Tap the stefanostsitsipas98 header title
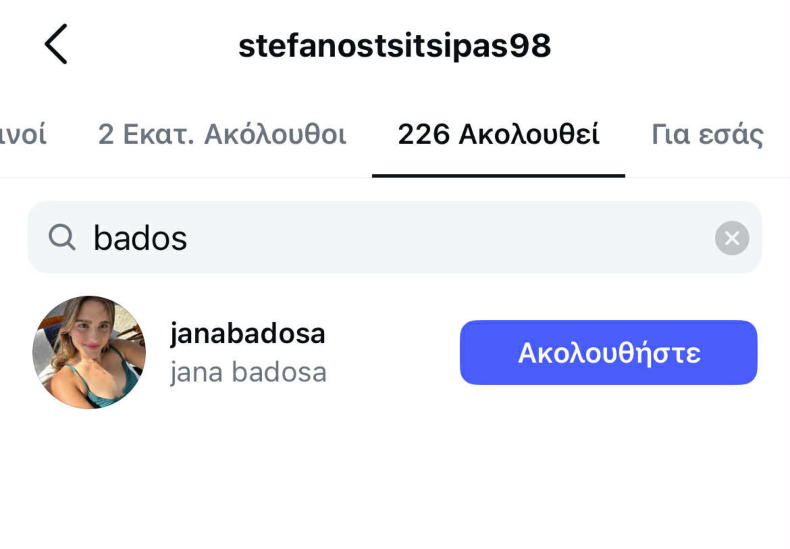The image size is (790, 549). coord(394,46)
